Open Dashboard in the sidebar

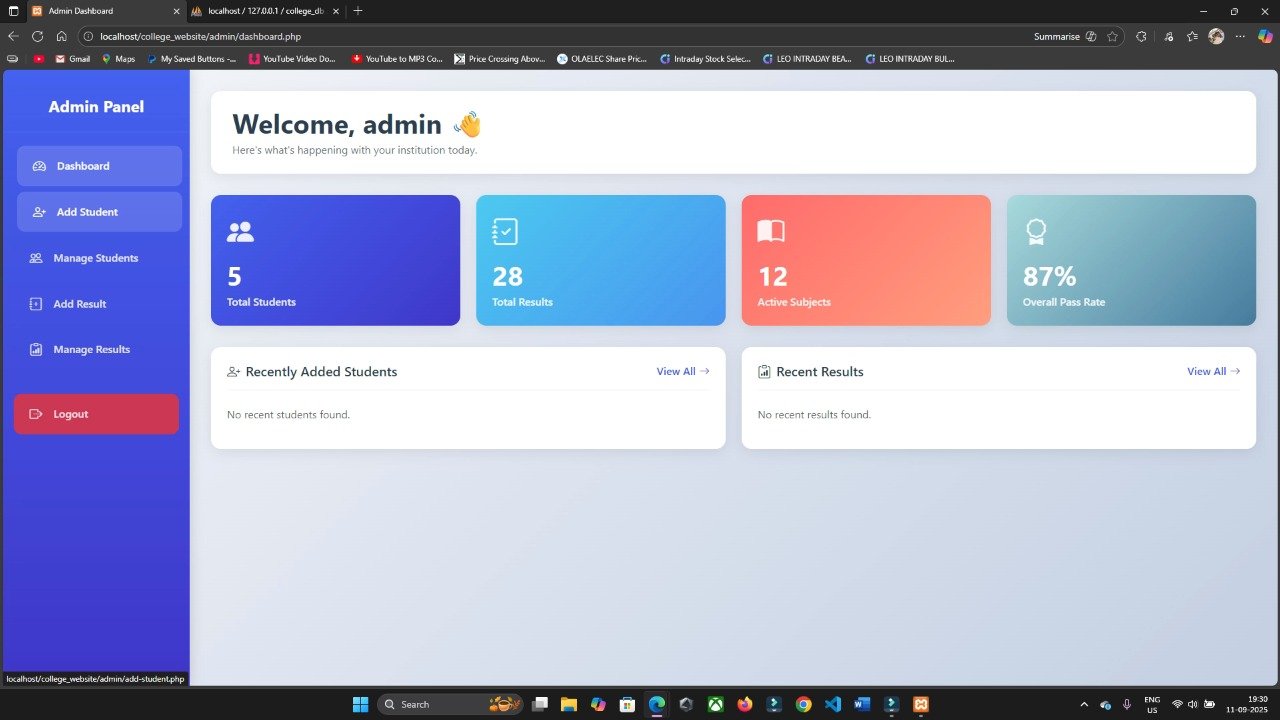click(x=99, y=166)
